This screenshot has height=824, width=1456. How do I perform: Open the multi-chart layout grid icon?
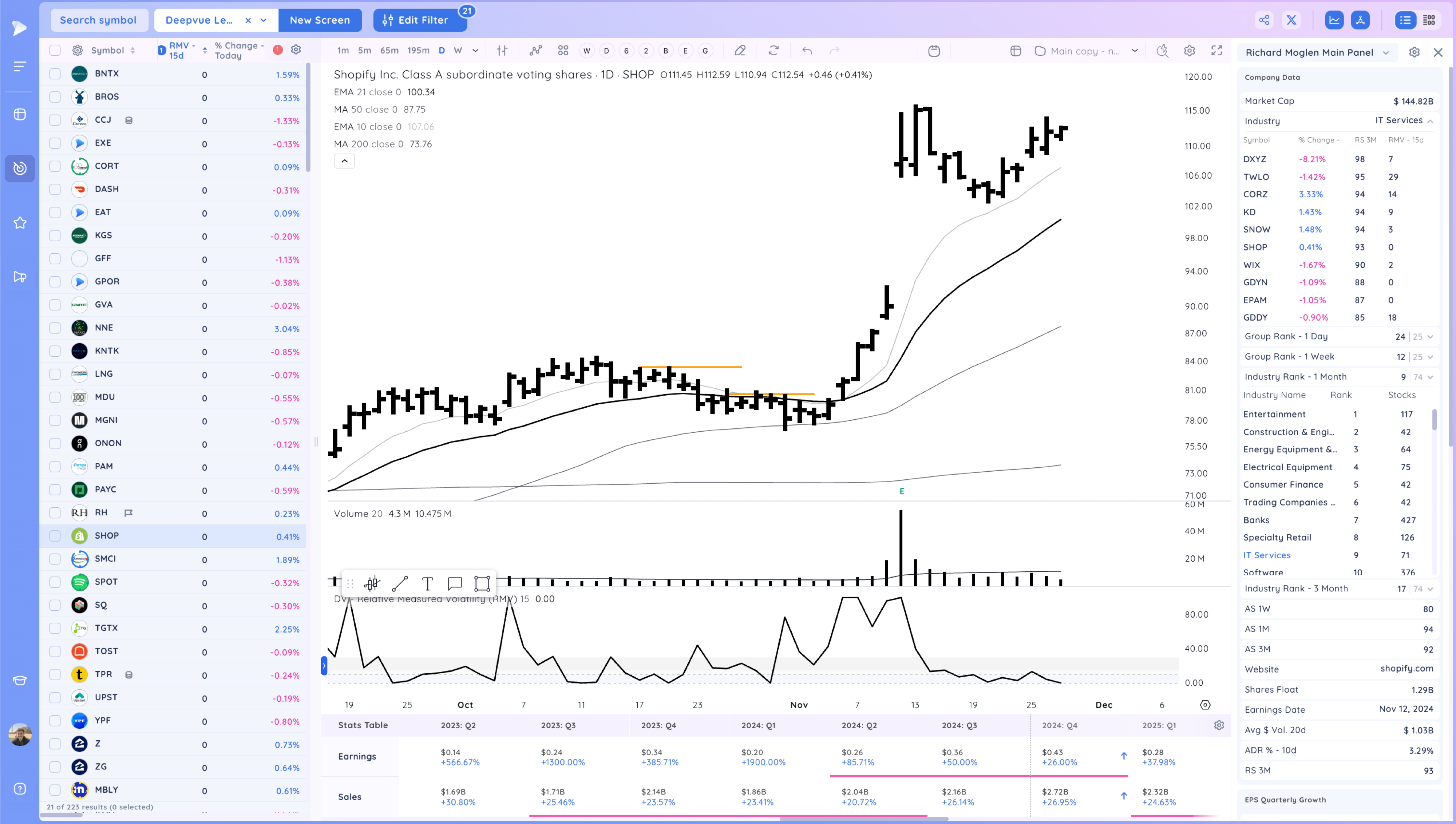(x=562, y=51)
